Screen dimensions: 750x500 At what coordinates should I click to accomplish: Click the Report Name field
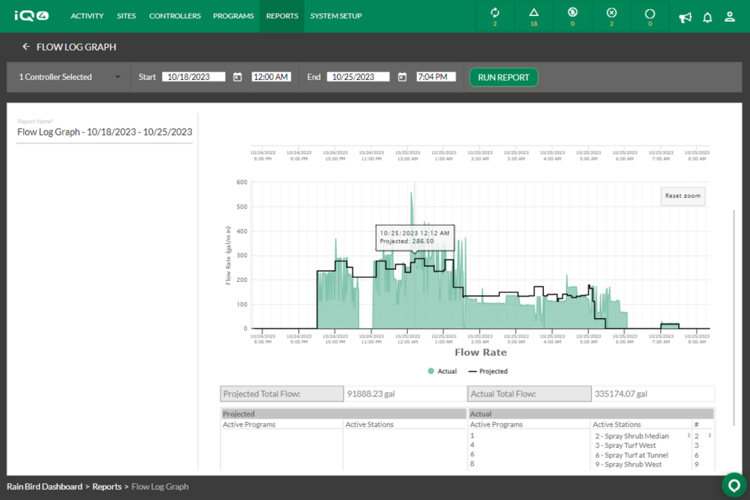[x=105, y=132]
